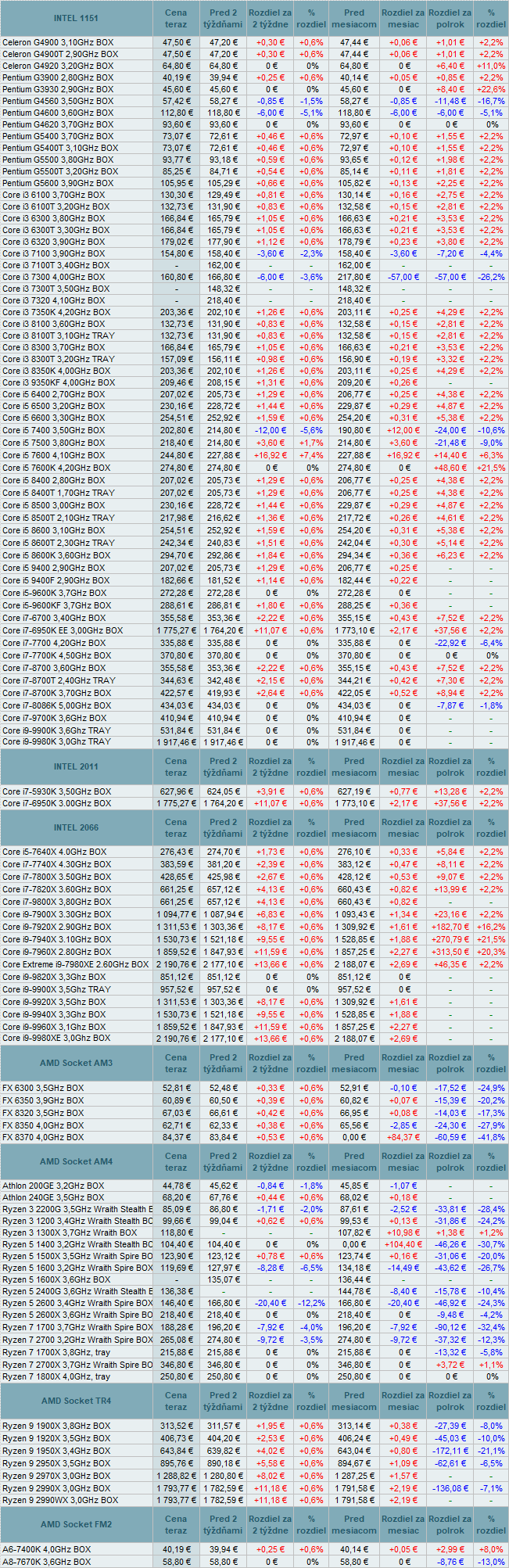
Task: Click -13,0% value in A8-7670K row
Action: click(491, 1562)
